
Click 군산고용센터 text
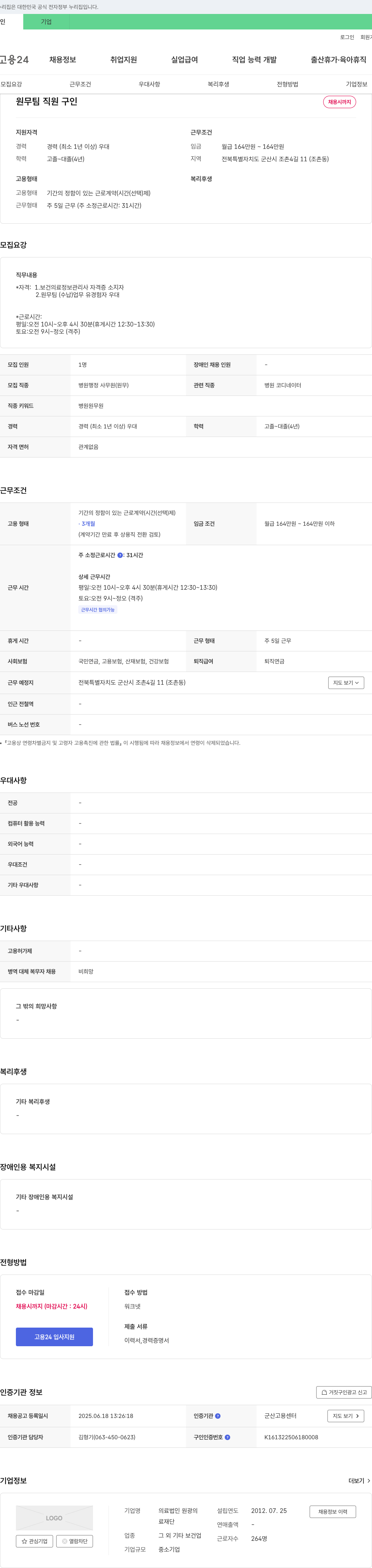[x=280, y=1416]
